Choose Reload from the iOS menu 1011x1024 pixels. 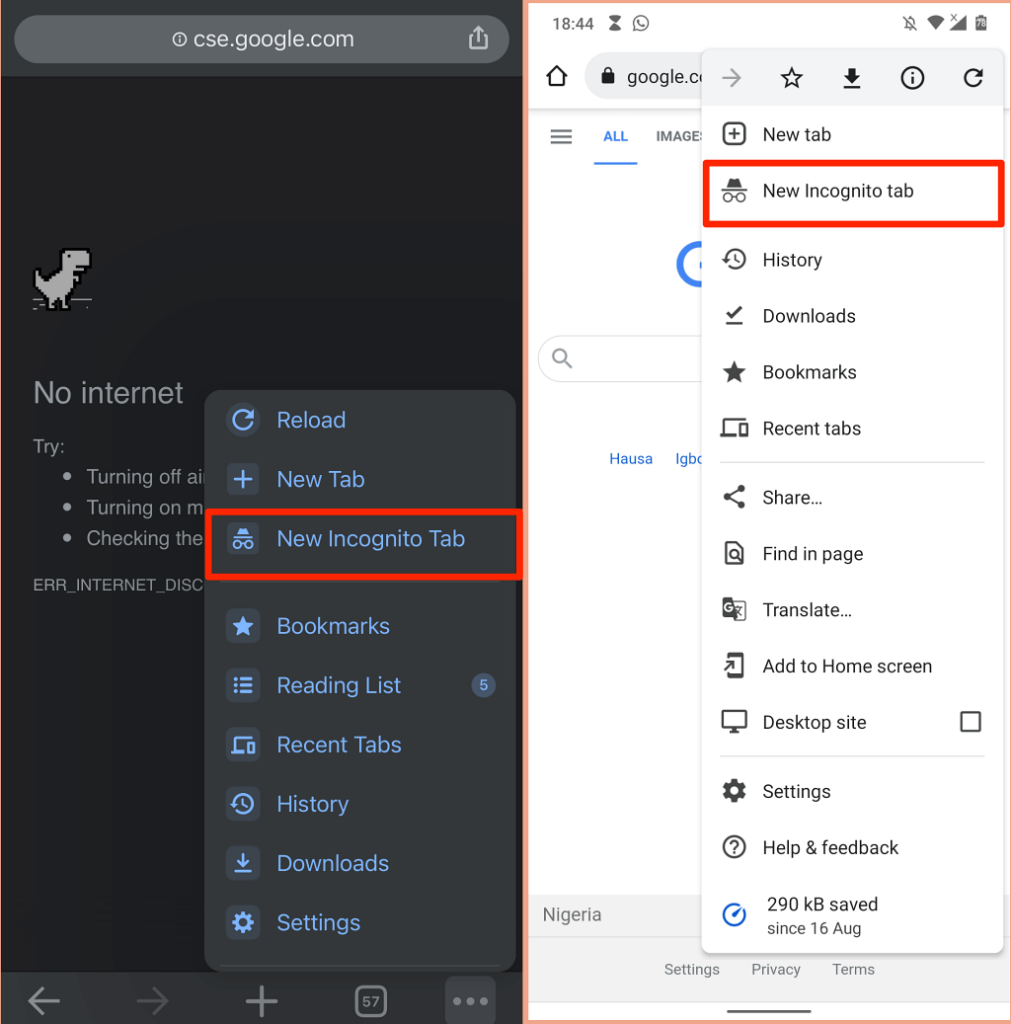click(311, 420)
